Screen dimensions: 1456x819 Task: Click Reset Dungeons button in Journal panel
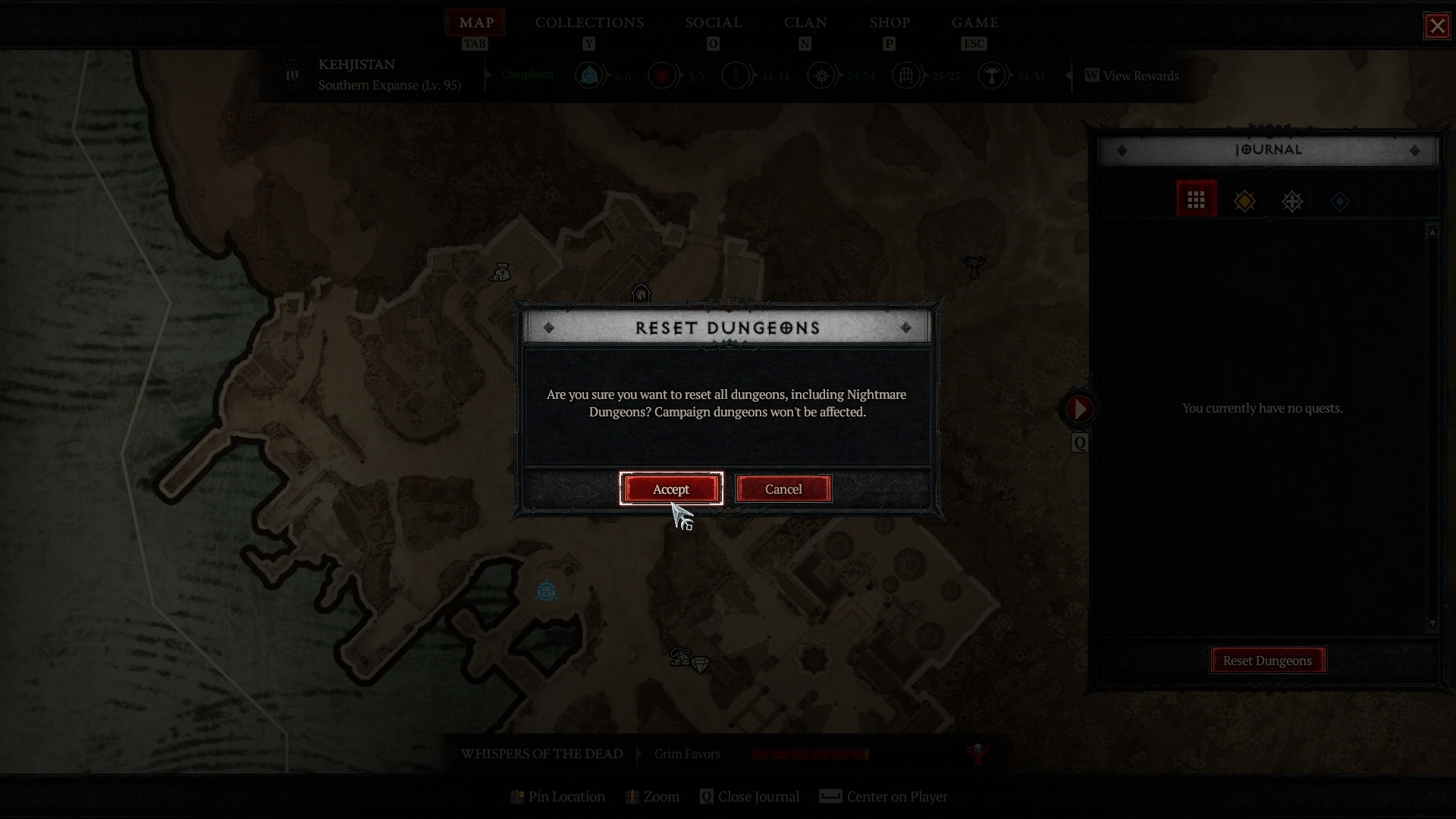pyautogui.click(x=1268, y=660)
